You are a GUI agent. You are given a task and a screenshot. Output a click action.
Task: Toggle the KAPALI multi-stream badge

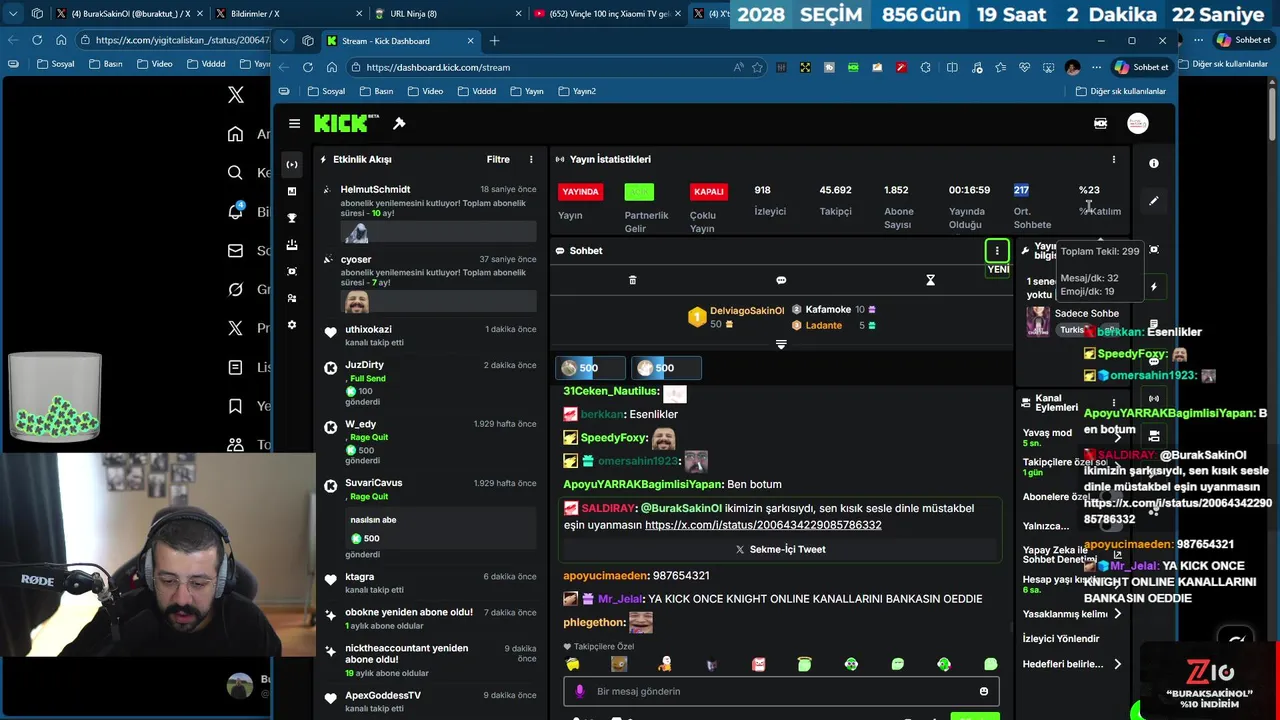[708, 191]
